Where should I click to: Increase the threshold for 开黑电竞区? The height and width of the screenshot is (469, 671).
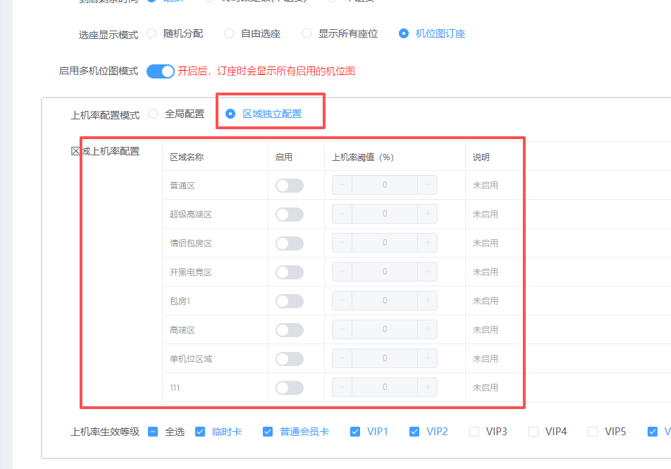click(x=428, y=271)
